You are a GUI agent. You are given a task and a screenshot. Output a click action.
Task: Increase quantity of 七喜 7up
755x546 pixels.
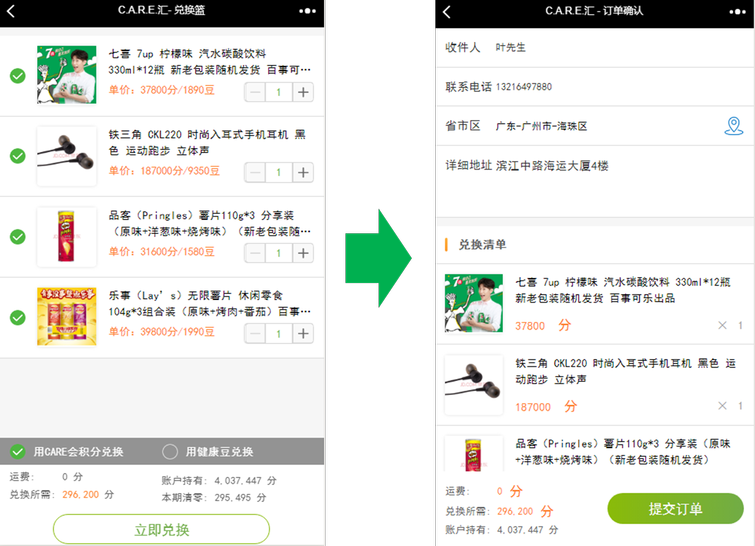[303, 92]
